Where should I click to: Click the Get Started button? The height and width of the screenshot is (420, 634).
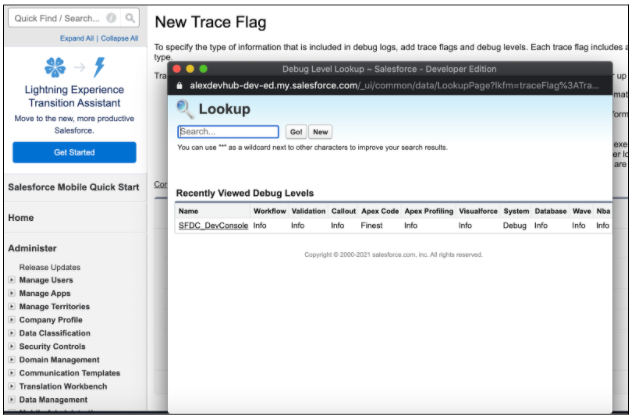[74, 152]
